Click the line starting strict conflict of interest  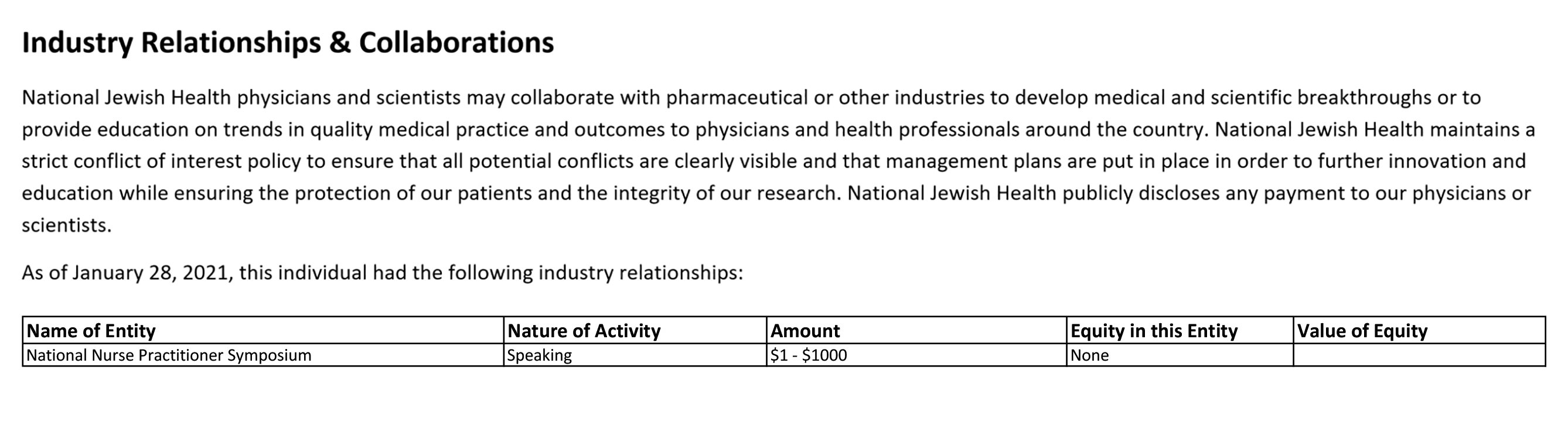[773, 162]
